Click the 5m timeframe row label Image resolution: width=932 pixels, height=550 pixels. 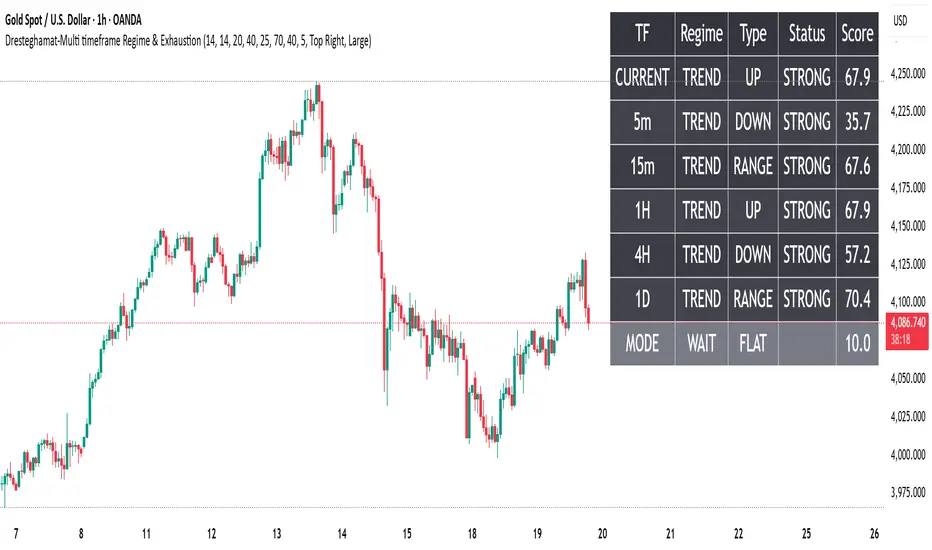click(x=642, y=122)
